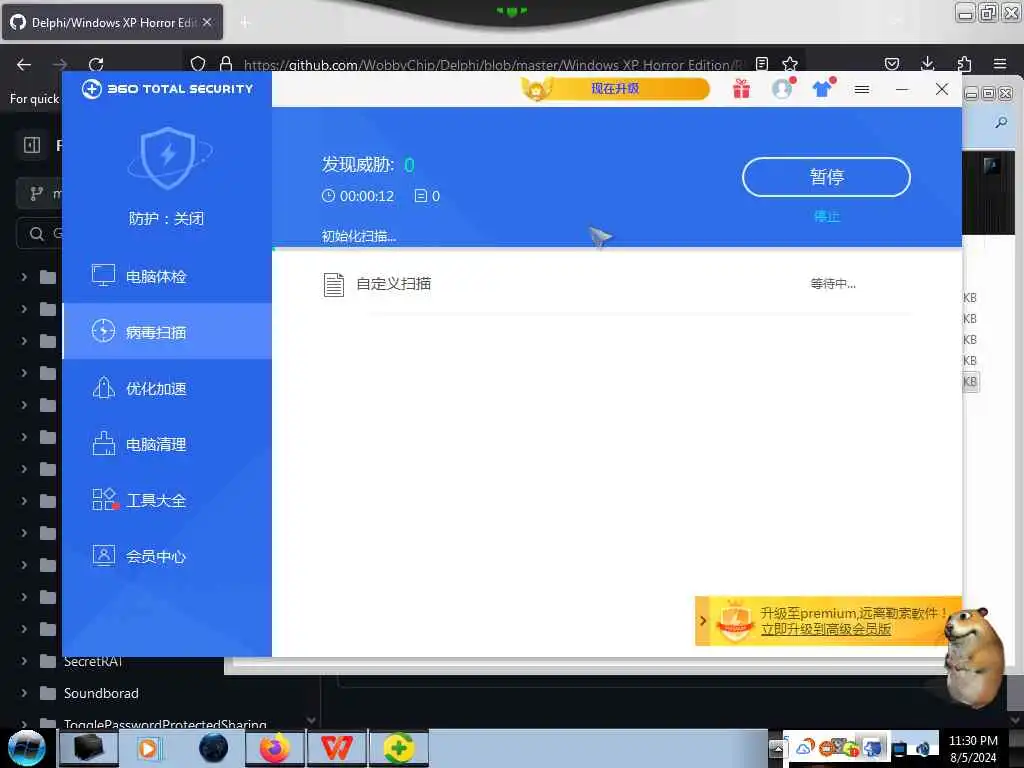The width and height of the screenshot is (1024, 768).
Task: Bookmark this page with star icon
Action: [x=790, y=64]
